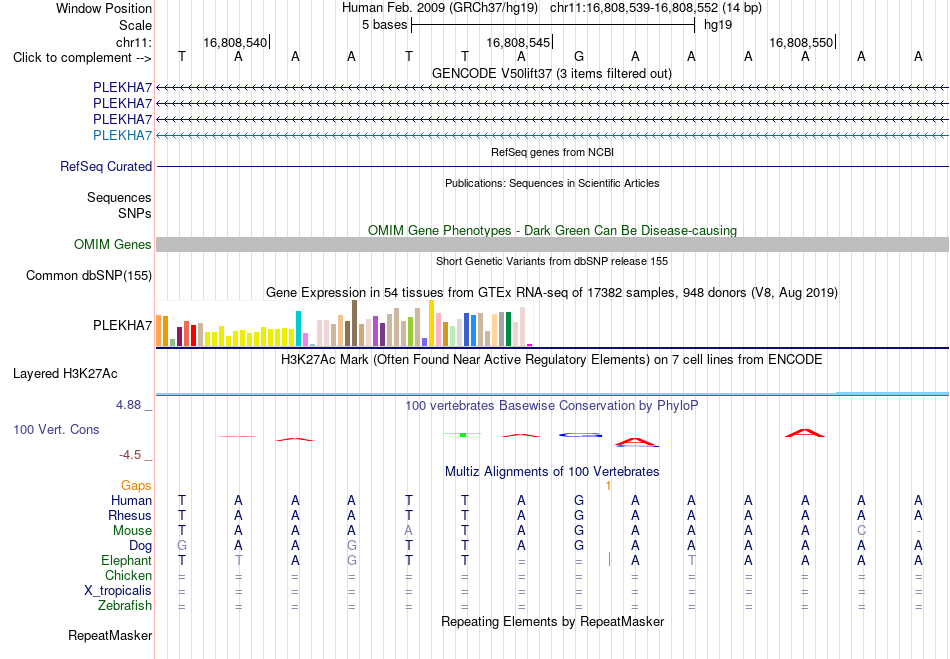The width and height of the screenshot is (950, 659).
Task: Click the PLEKHA7 label beside GTEx expression bars
Action: (122, 325)
